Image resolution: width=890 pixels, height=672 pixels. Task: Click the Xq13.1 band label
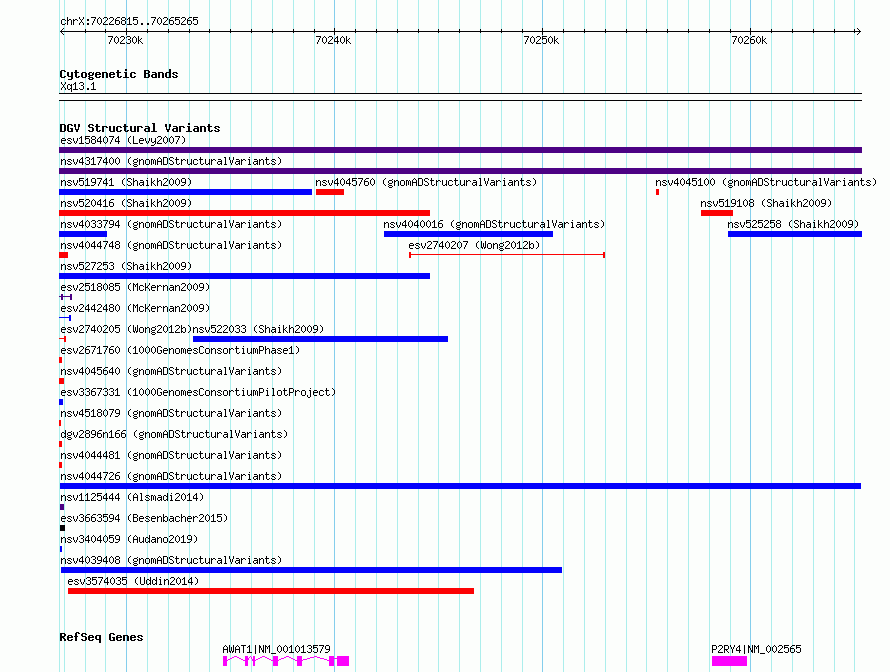coord(78,86)
